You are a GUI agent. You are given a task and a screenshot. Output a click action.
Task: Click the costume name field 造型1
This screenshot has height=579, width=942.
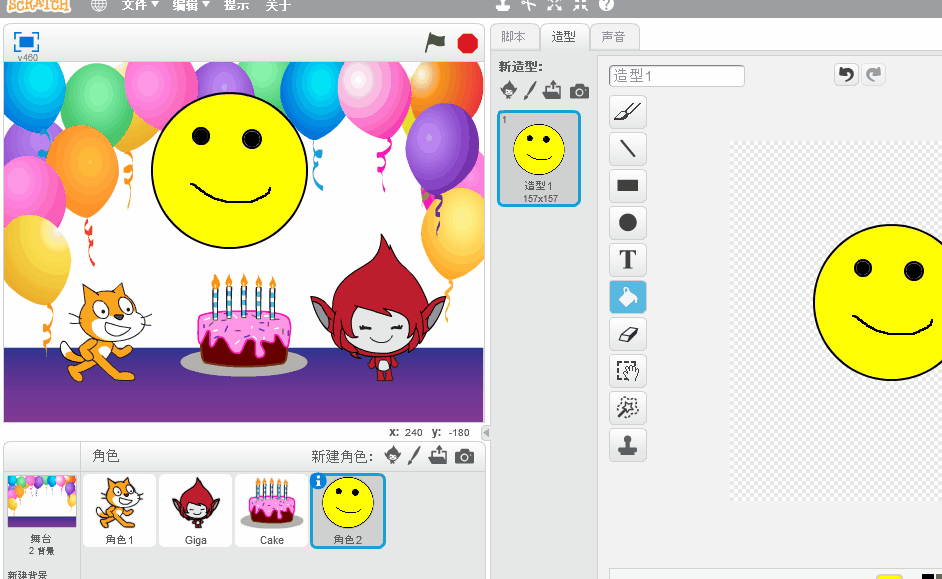point(676,76)
